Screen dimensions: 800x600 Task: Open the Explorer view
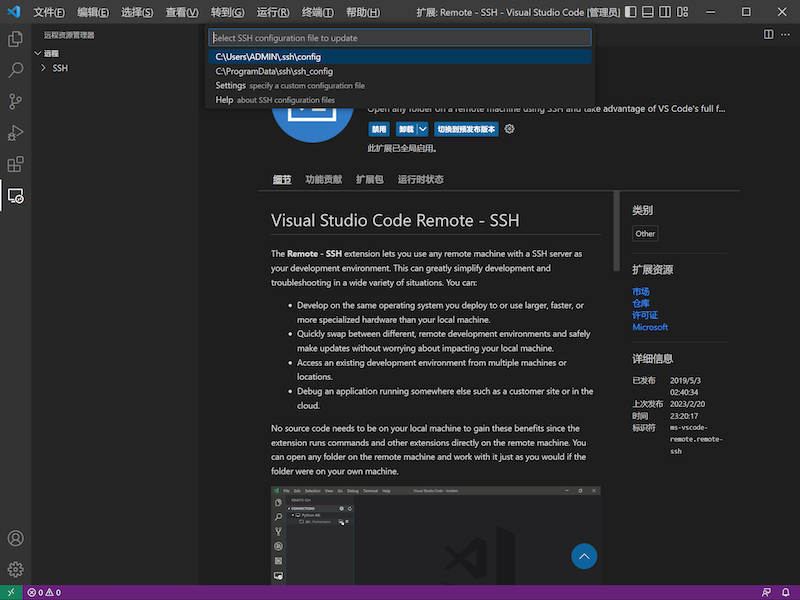tap(15, 39)
